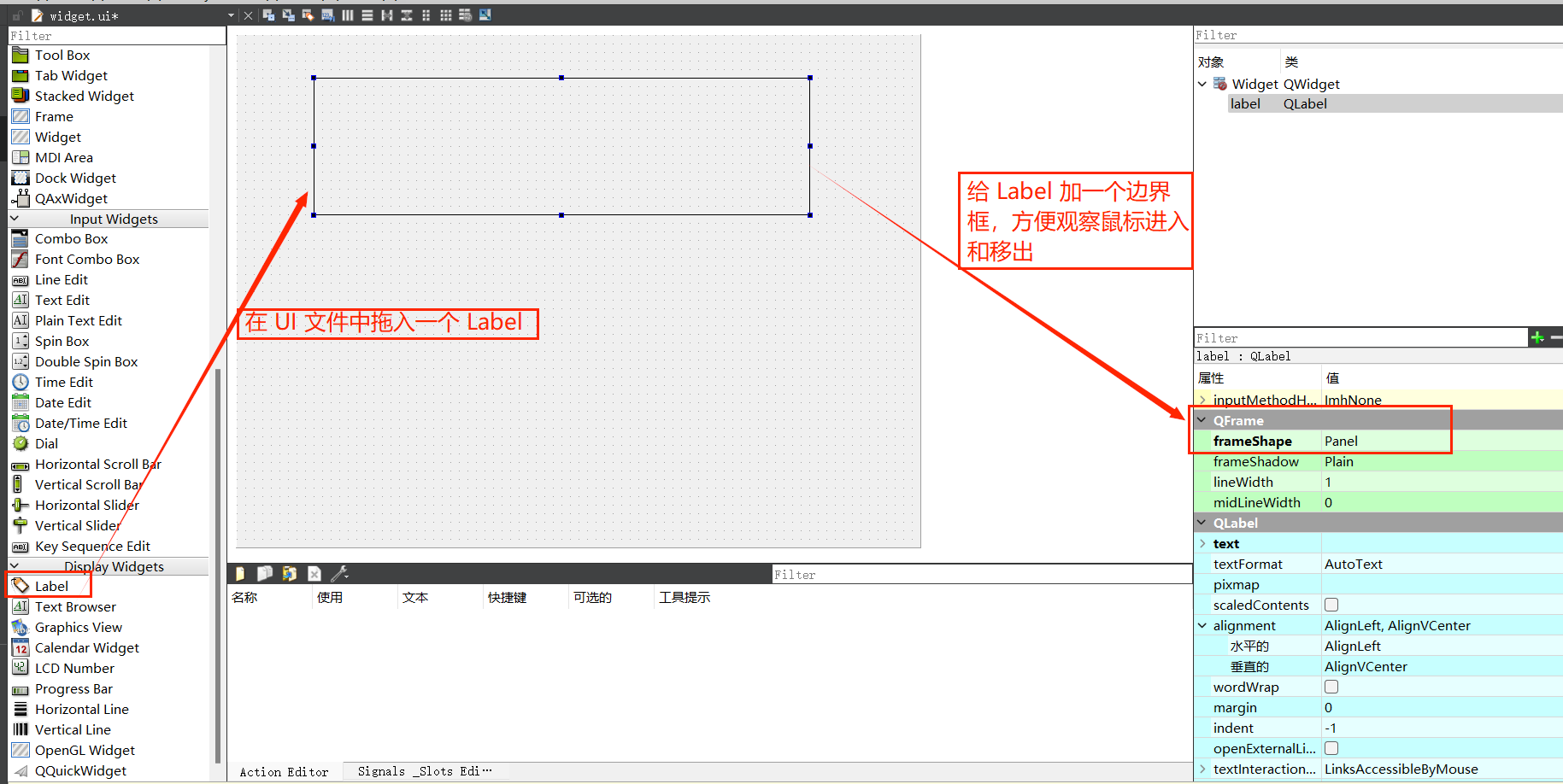Select the label widget on the form canvas
This screenshot has height=784, width=1563.
[x=561, y=146]
